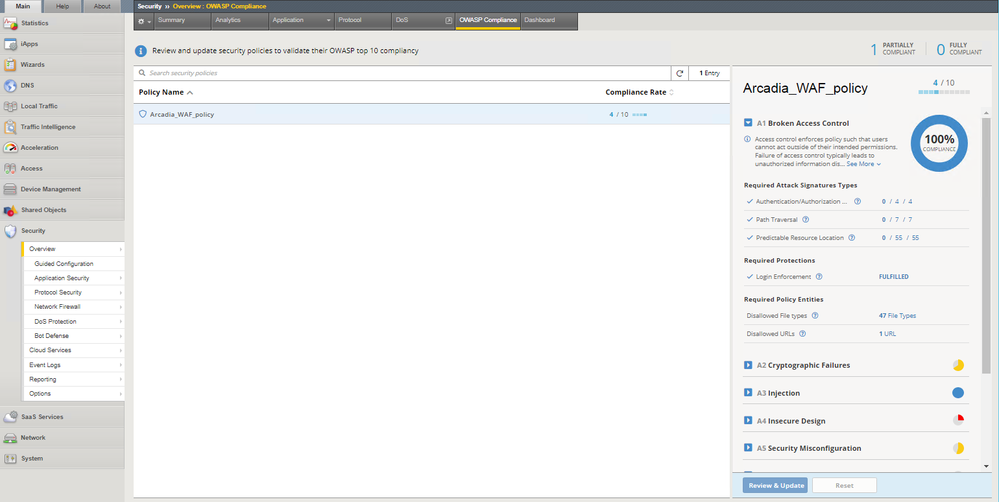Expand the A5 Security Misconfiguration section
The image size is (999, 502).
click(x=748, y=448)
